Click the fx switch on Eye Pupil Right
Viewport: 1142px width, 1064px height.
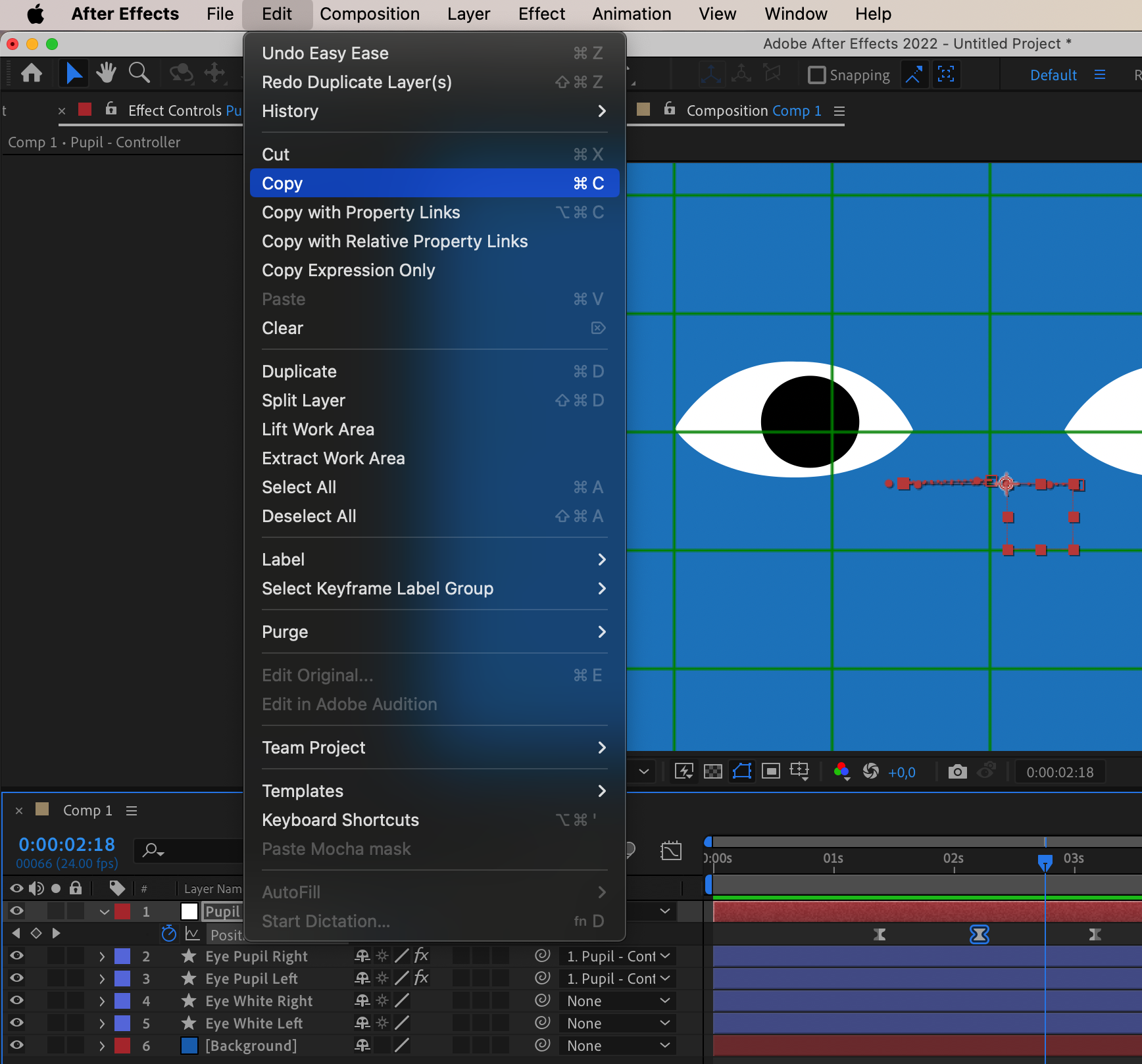422,955
